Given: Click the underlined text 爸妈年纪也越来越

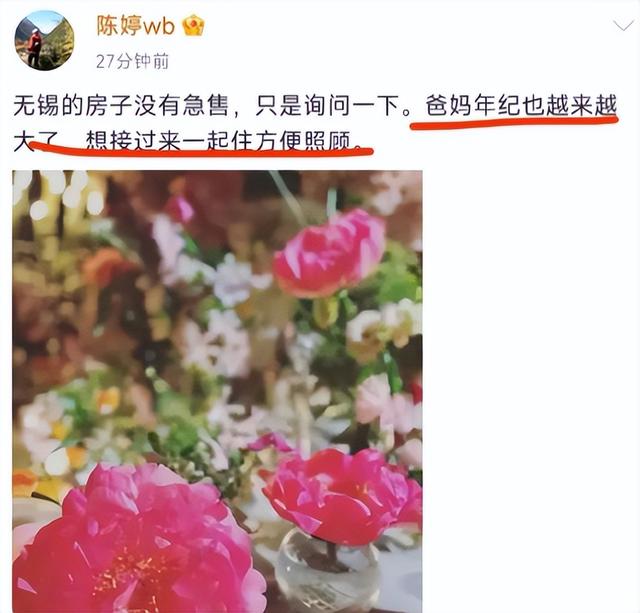Looking at the screenshot, I should tap(520, 106).
